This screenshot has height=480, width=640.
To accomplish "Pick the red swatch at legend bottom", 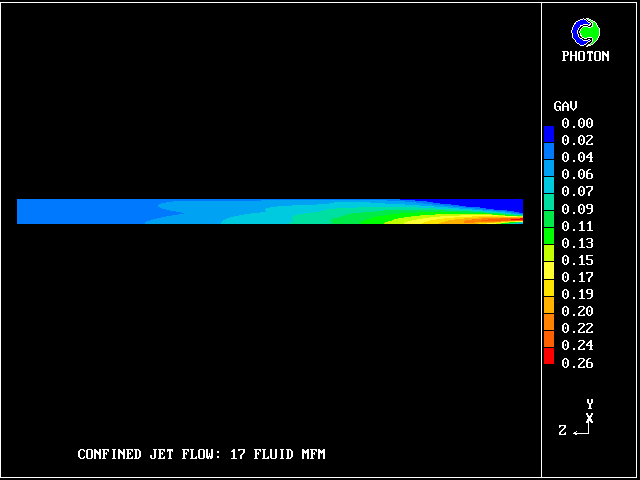I will pos(548,355).
